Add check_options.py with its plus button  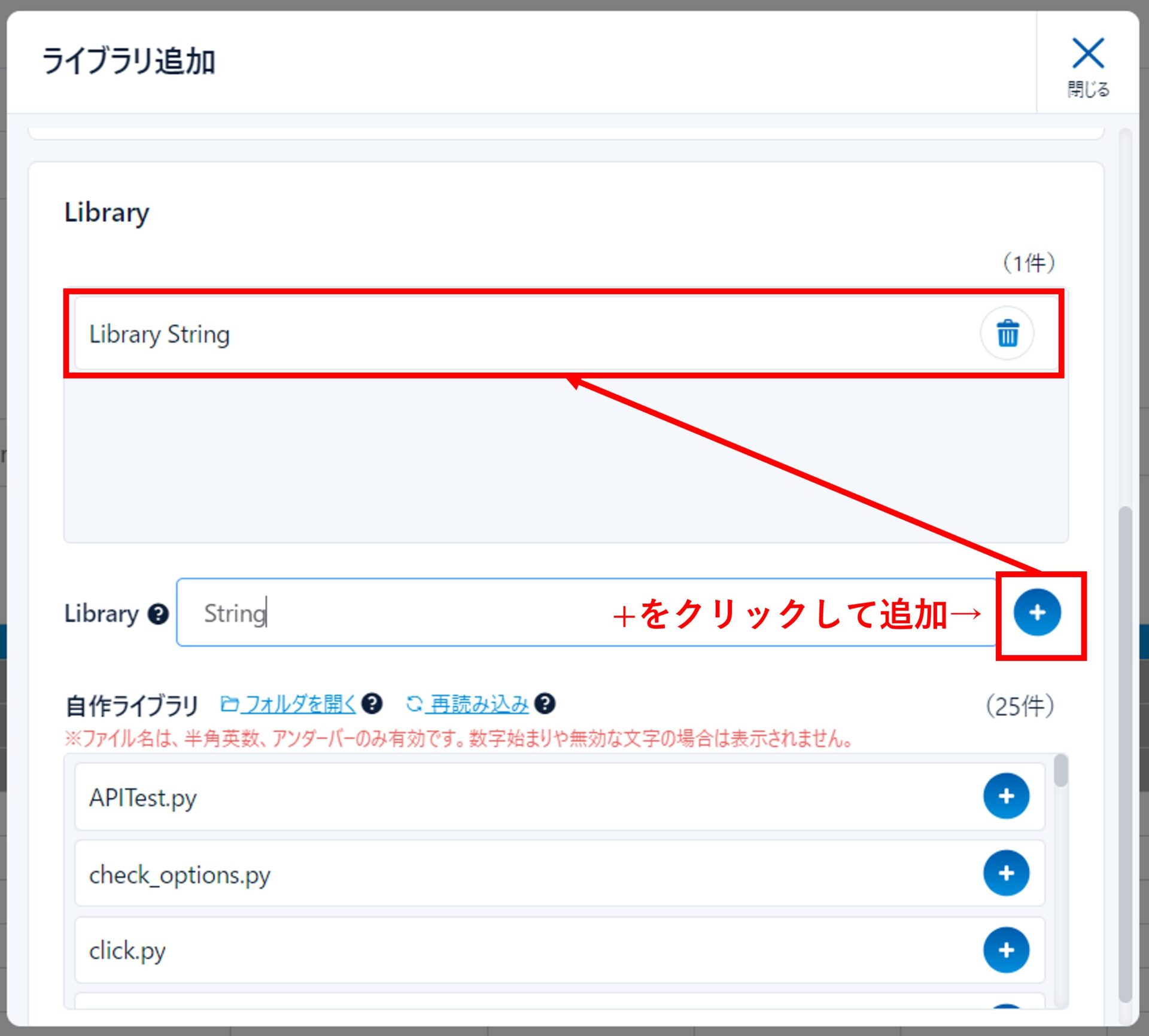[x=1006, y=873]
